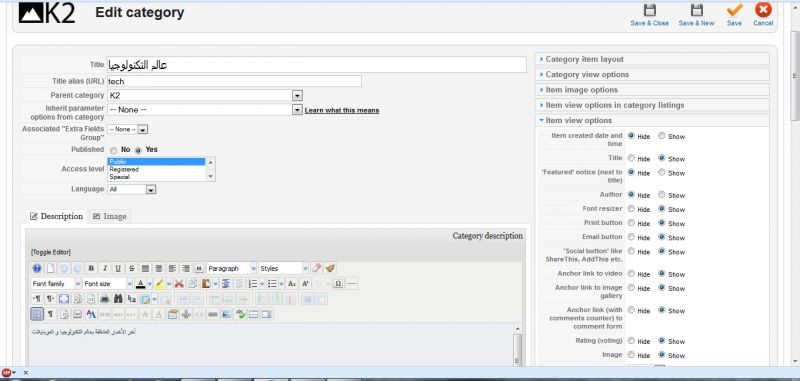
Task: Toggle visual aid grid icon
Action: [37, 314]
